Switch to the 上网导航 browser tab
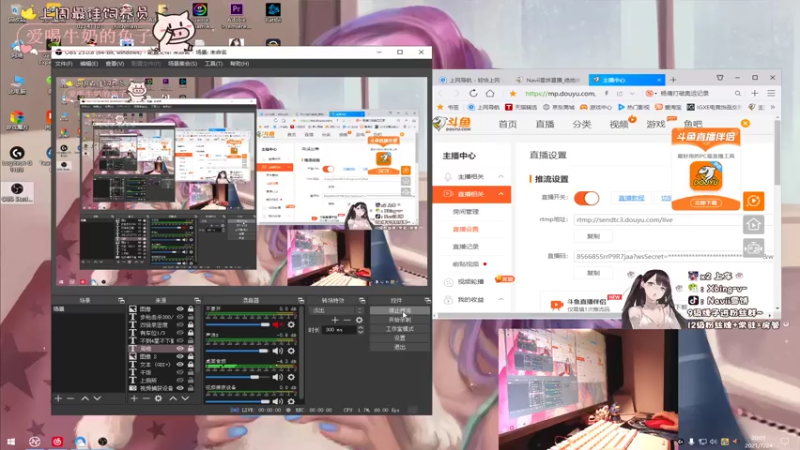The height and width of the screenshot is (450, 800). 473,80
